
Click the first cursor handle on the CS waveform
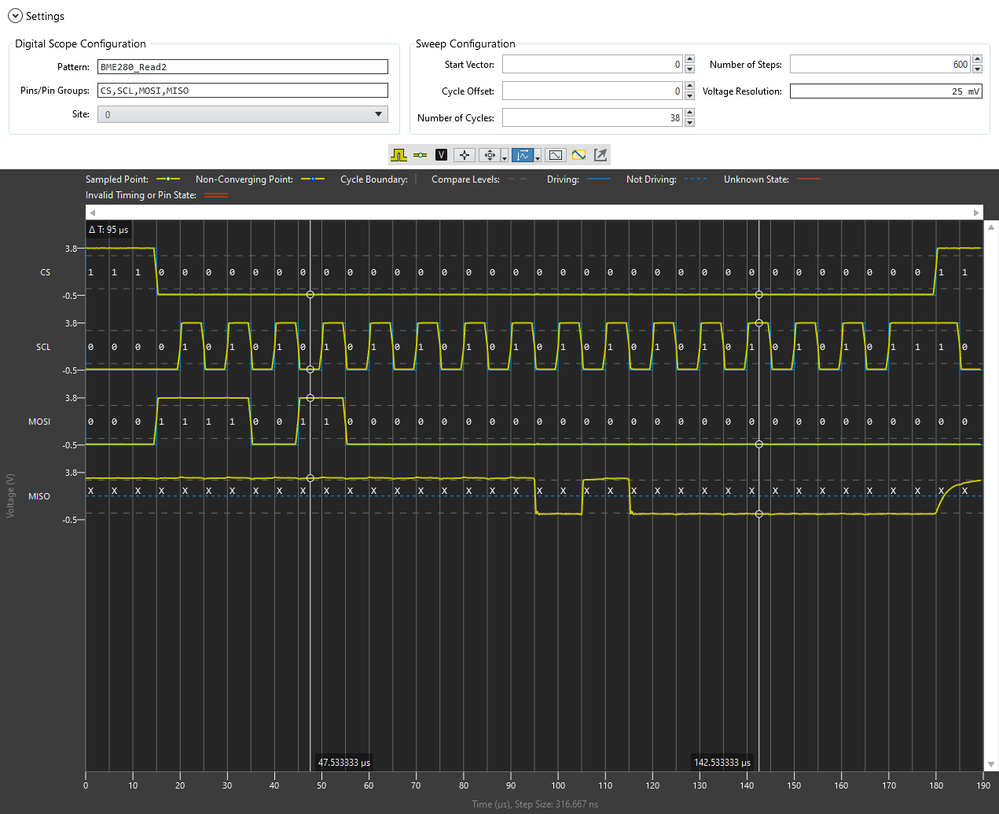310,295
